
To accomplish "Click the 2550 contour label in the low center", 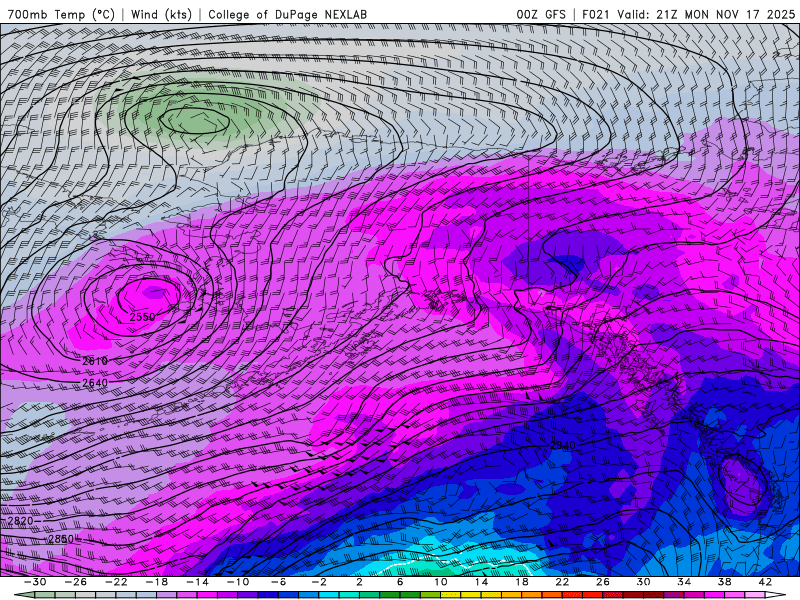I will [x=142, y=317].
